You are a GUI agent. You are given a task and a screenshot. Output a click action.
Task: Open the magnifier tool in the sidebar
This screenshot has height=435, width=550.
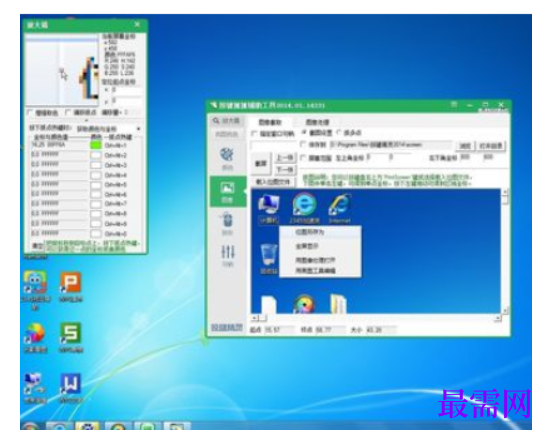[226, 121]
